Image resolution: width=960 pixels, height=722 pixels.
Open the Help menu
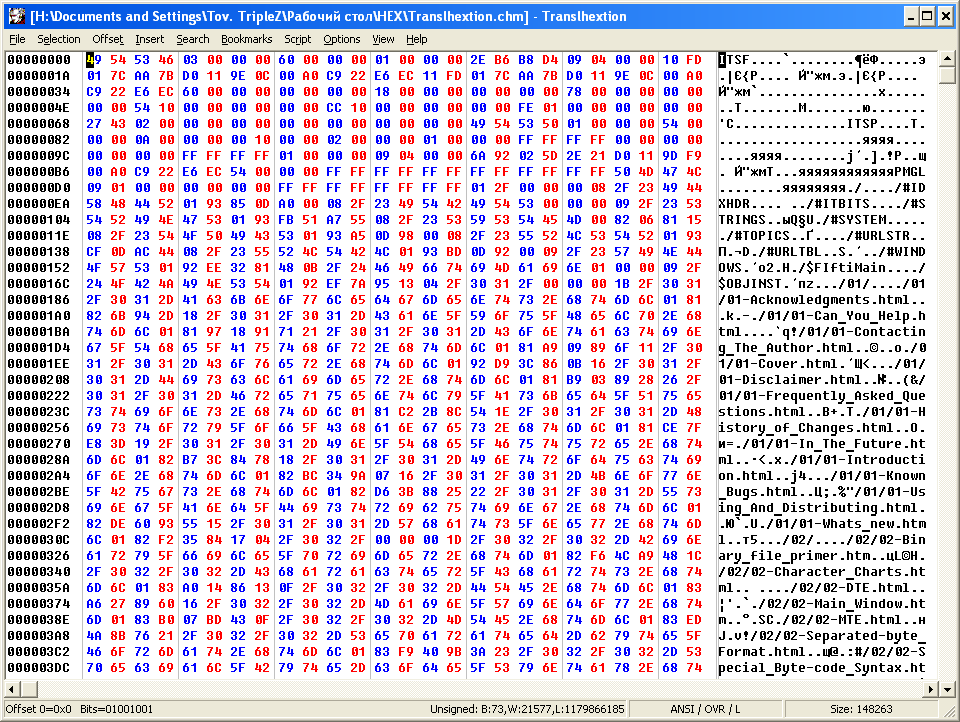point(416,39)
